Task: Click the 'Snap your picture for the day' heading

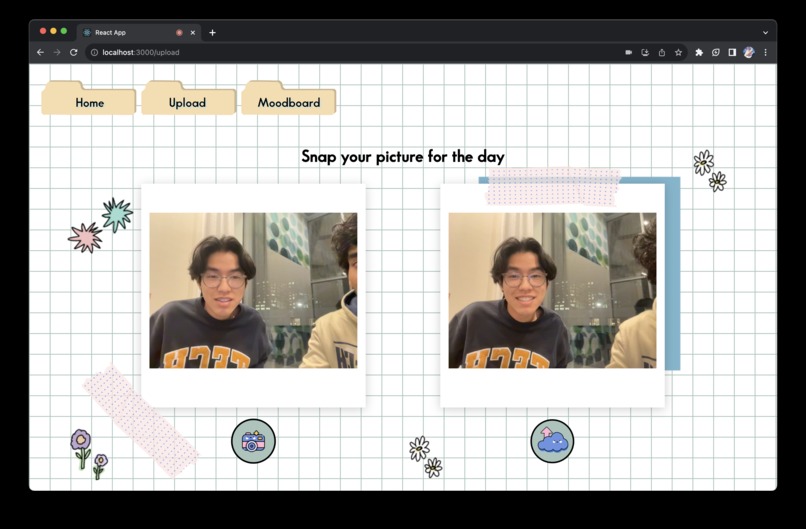Action: [403, 156]
